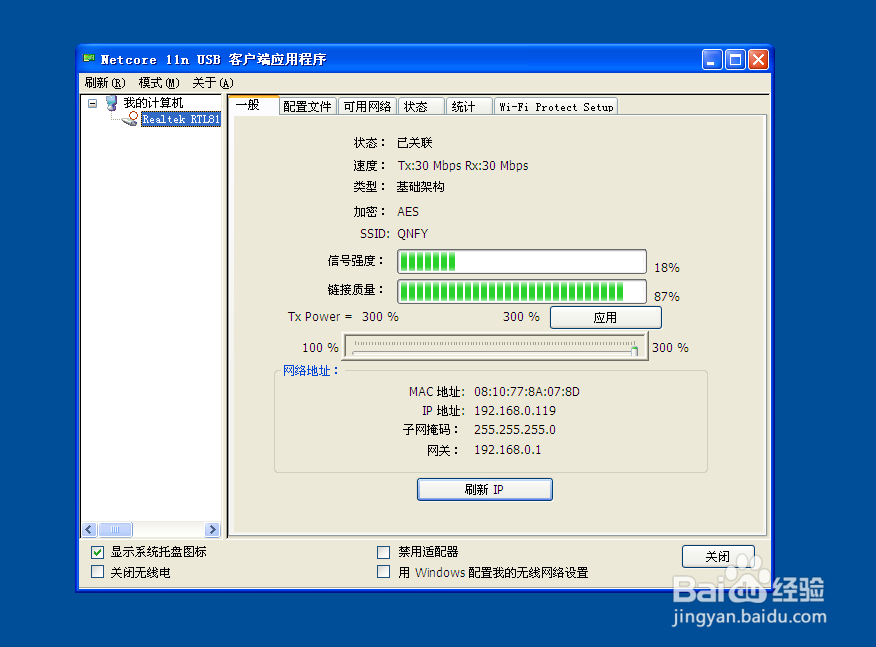Collapse the 我的计算机 tree node
876x647 pixels.
[x=93, y=103]
